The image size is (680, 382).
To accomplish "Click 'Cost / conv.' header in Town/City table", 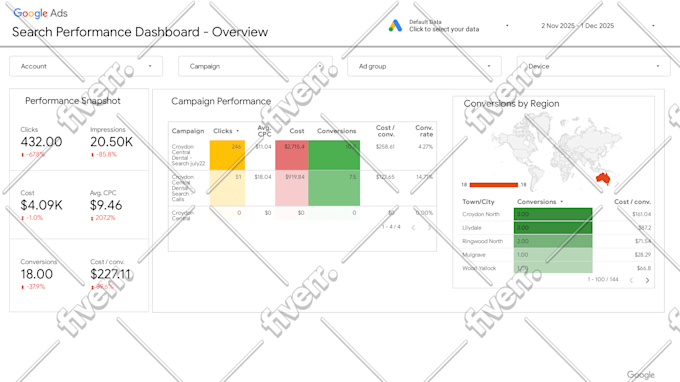I will point(632,202).
